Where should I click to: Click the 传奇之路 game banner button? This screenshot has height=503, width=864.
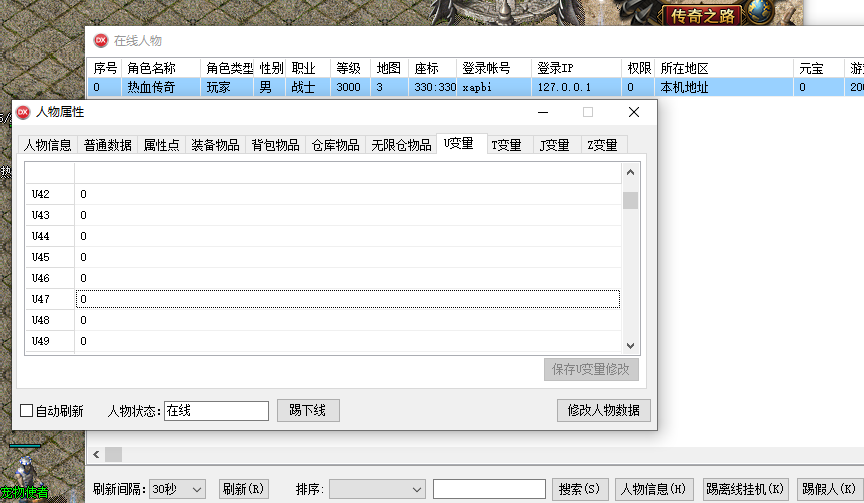click(701, 15)
